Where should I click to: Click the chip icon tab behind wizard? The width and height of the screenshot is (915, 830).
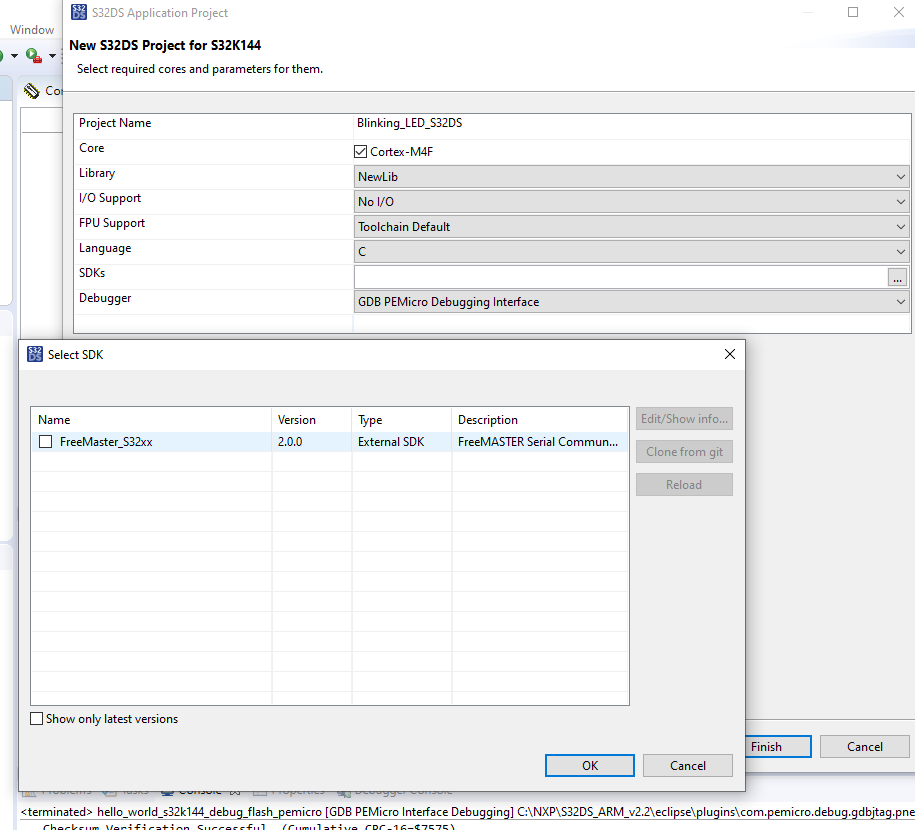click(32, 90)
